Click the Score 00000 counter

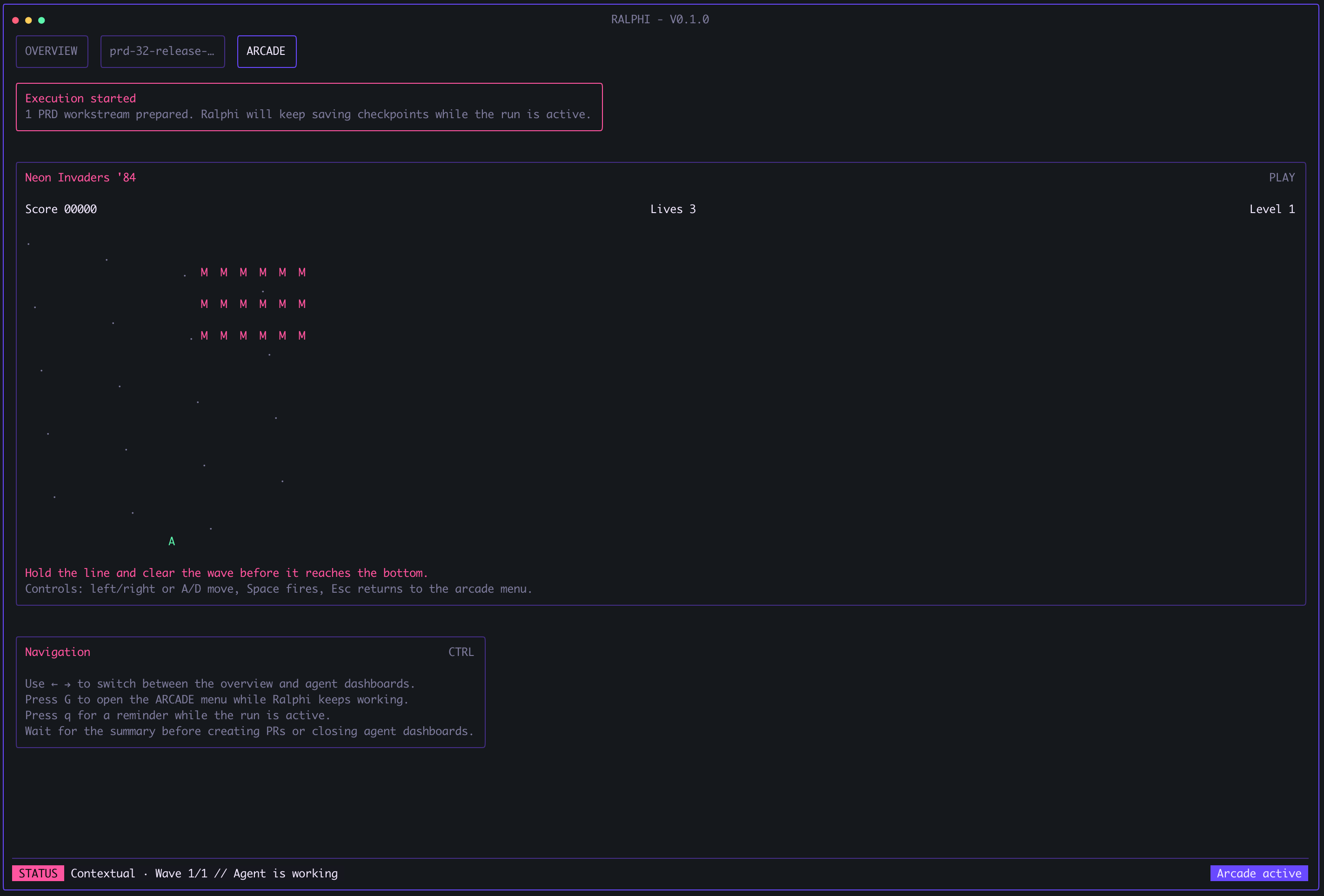61,209
